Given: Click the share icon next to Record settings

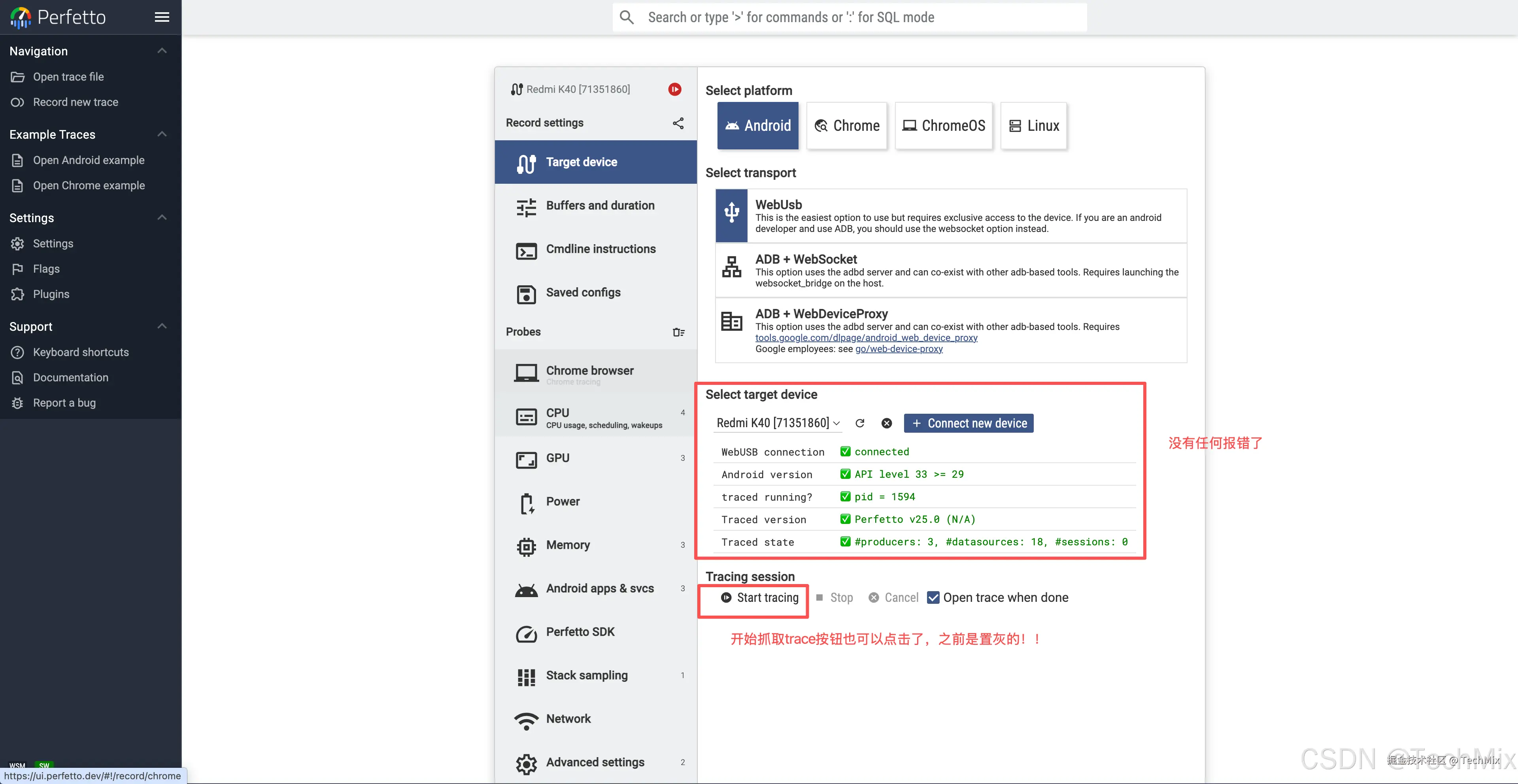Looking at the screenshot, I should [678, 123].
